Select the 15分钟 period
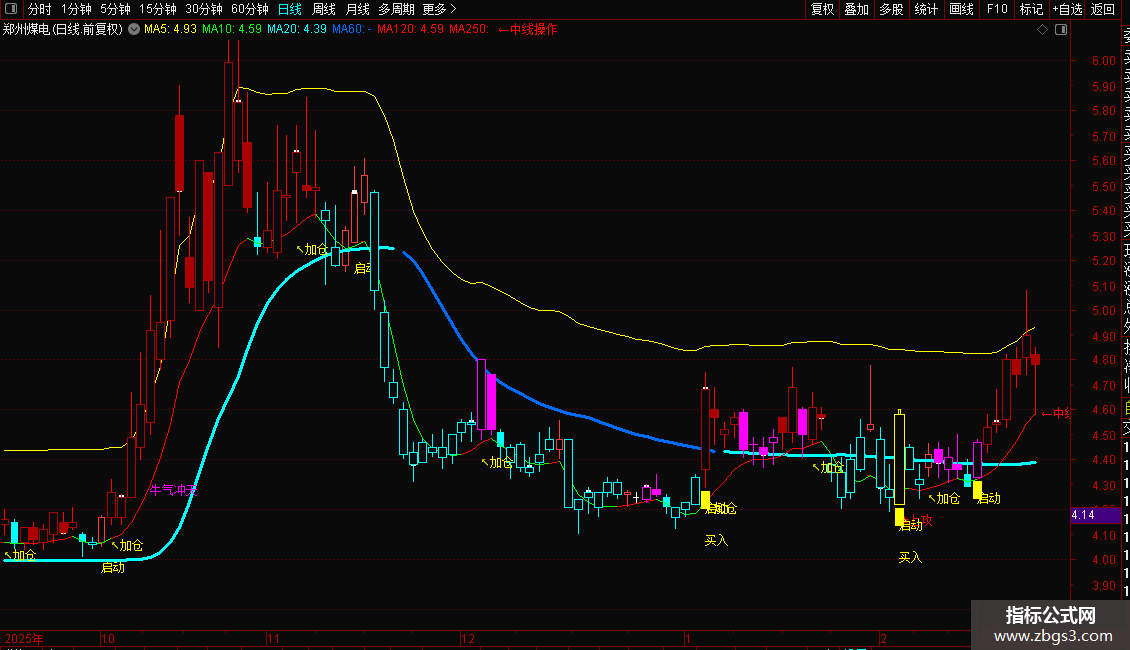This screenshot has width=1130, height=650. point(158,9)
